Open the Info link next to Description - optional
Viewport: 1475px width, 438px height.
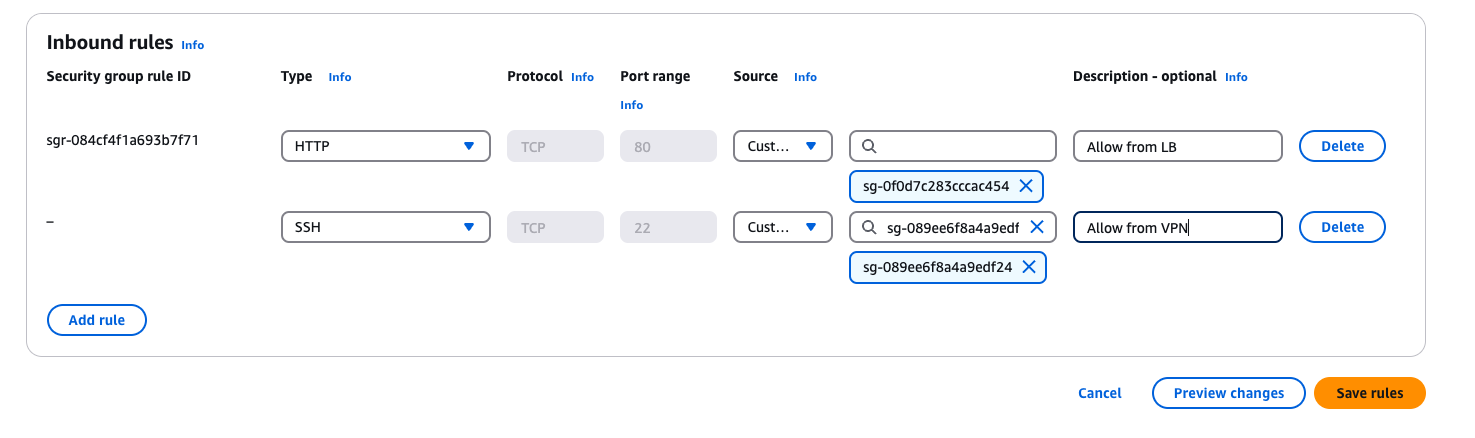click(x=1236, y=77)
